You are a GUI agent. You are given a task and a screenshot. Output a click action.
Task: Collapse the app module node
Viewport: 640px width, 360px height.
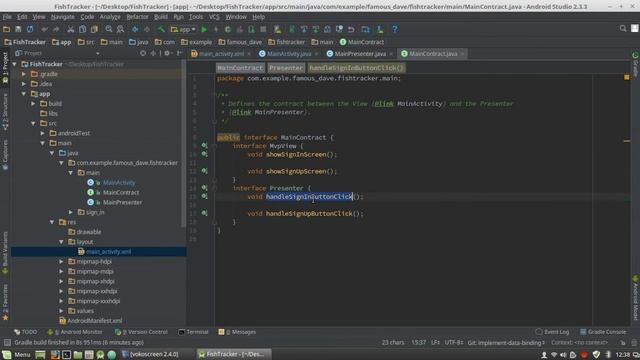[24, 93]
